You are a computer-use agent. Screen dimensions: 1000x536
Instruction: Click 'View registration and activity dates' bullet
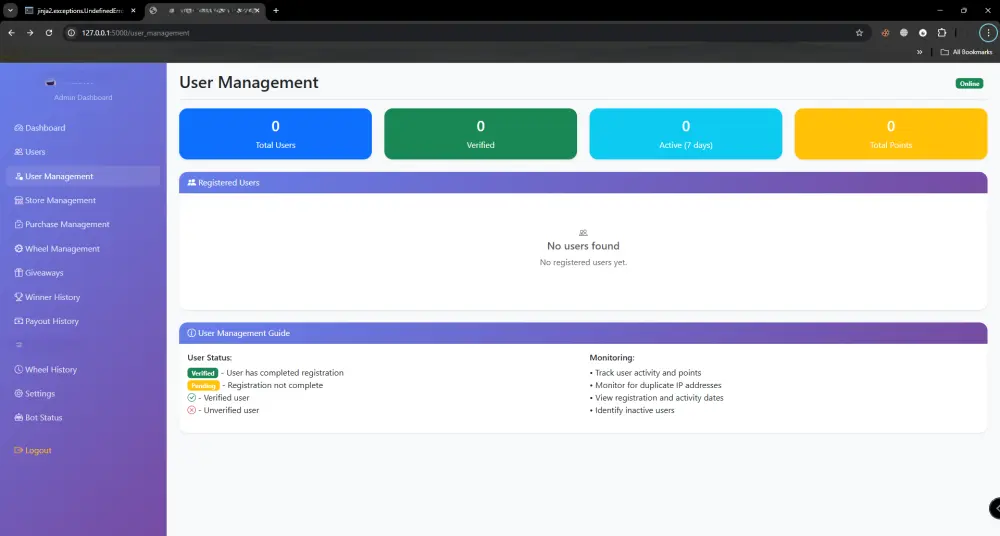click(656, 398)
